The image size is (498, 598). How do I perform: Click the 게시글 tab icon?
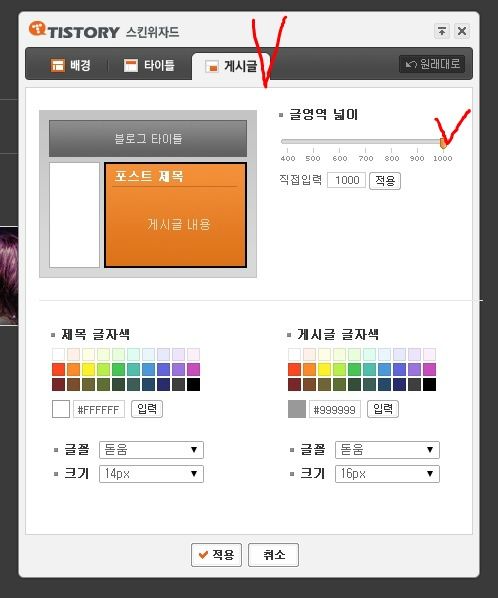point(212,67)
